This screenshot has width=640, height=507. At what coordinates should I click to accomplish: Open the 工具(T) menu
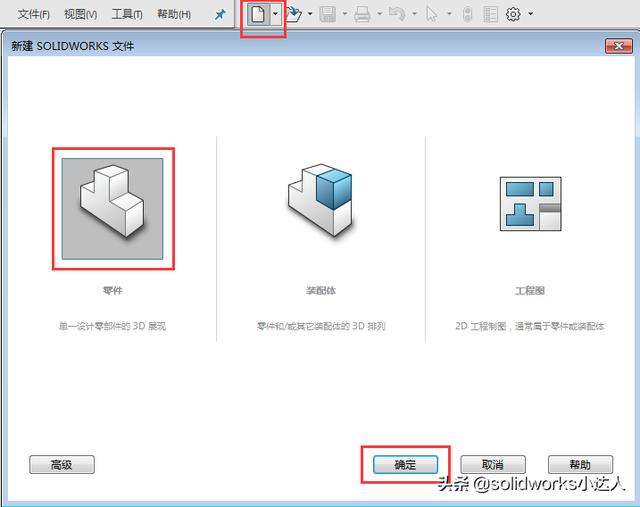(x=127, y=15)
